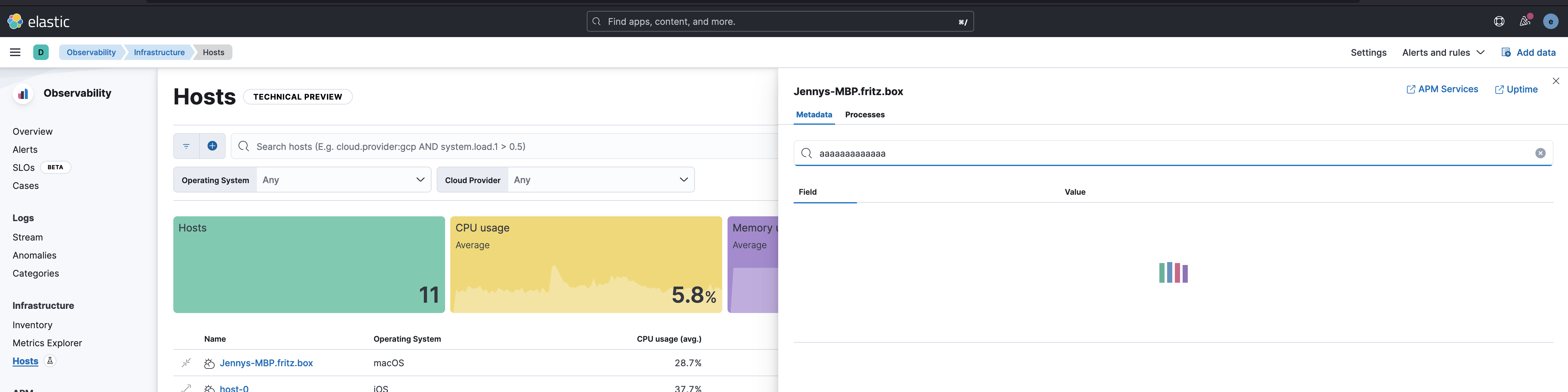
Task: Open the newsfeed notifications icon
Action: [1525, 21]
